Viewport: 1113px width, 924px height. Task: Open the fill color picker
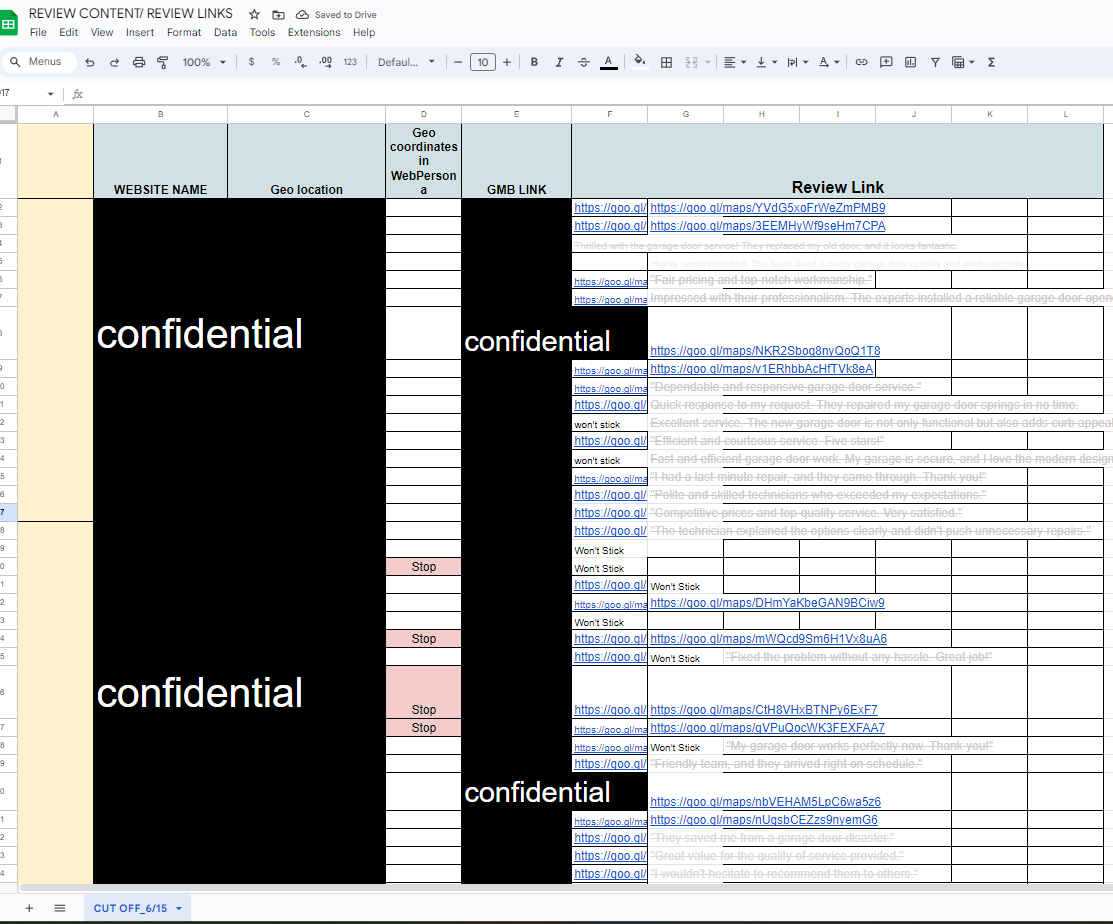[x=640, y=62]
